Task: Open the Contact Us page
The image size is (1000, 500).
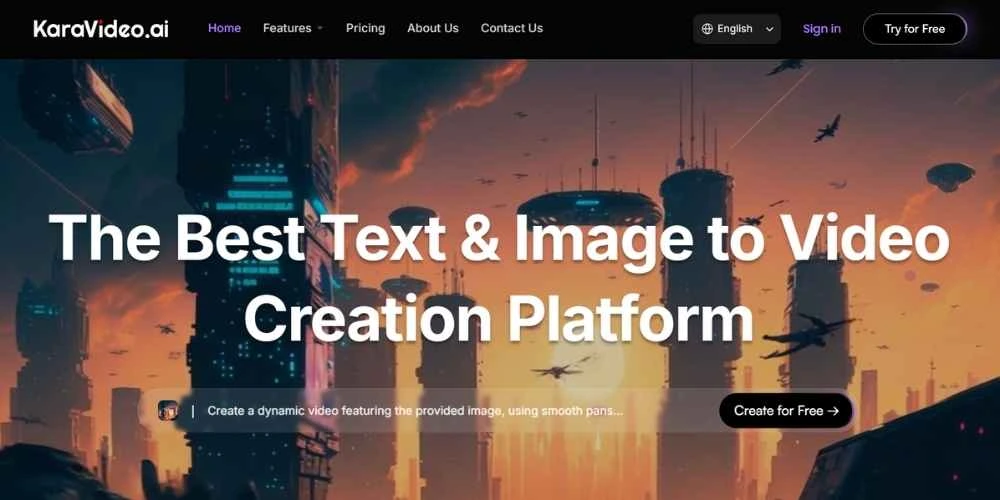Action: pos(512,28)
